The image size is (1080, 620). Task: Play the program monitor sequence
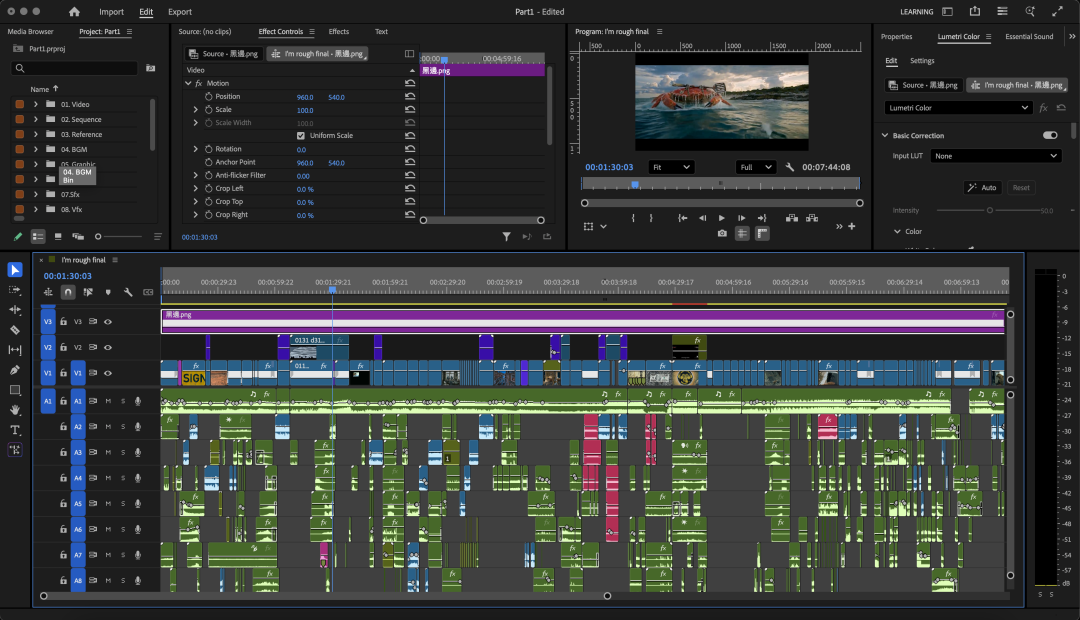tap(721, 218)
